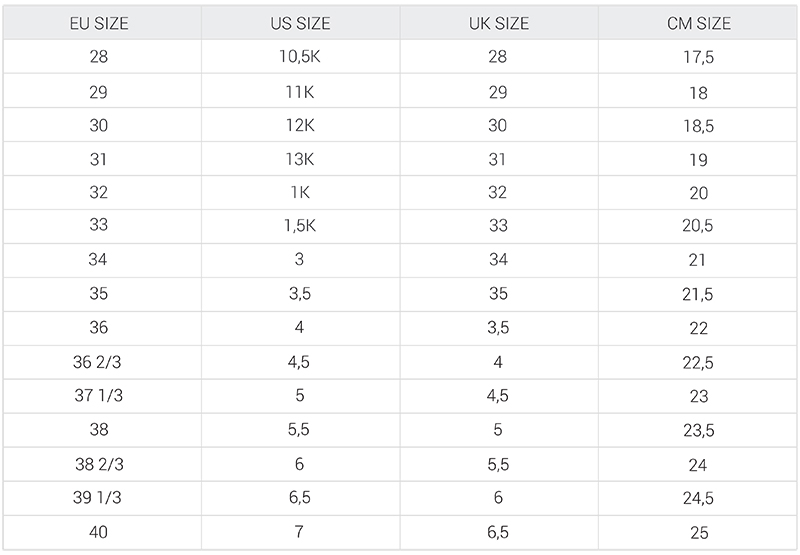The image size is (800, 555).
Task: Click the US size 12K cell
Action: coord(301,125)
